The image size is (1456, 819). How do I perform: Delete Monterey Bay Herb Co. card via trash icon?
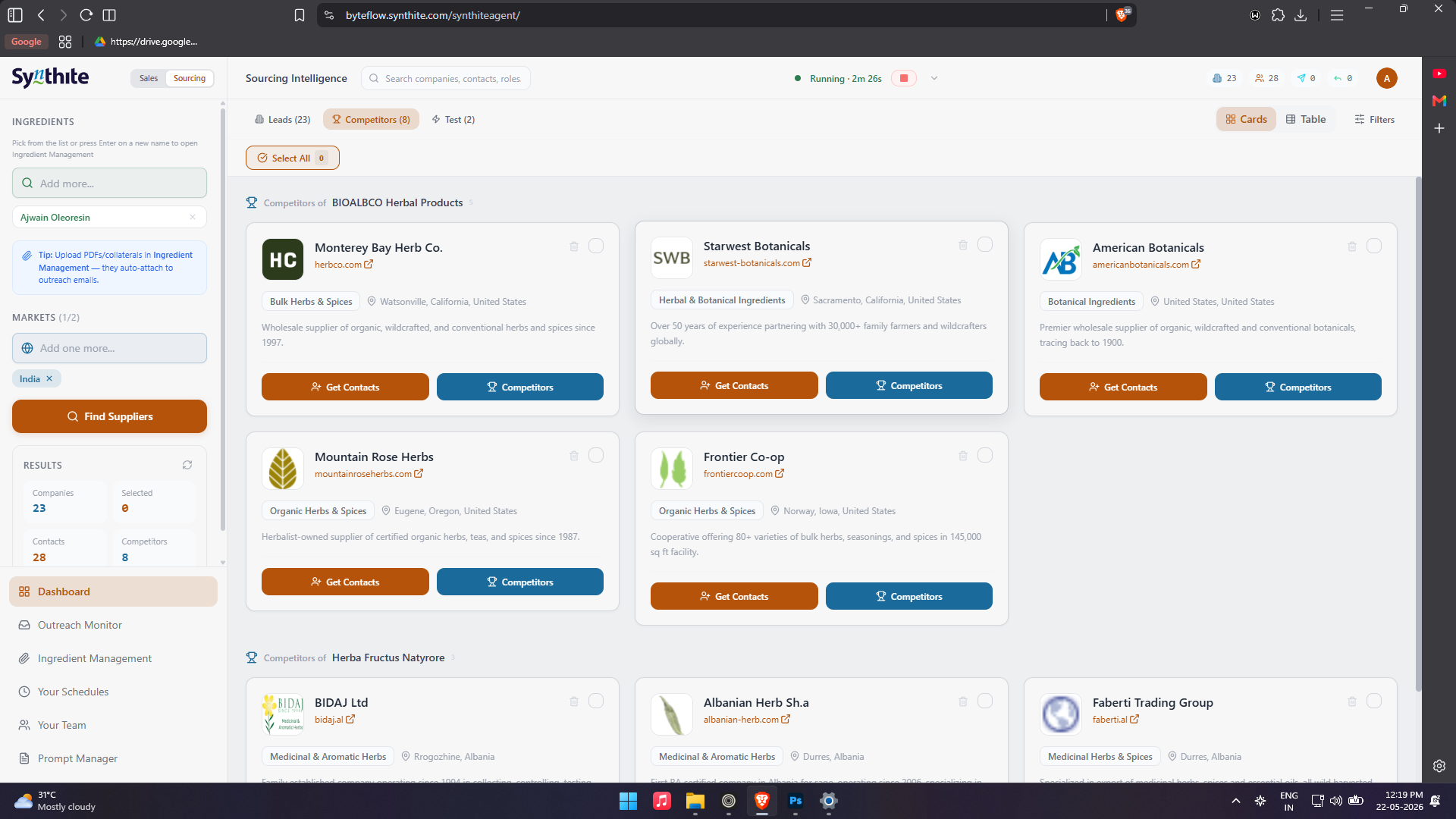click(574, 246)
